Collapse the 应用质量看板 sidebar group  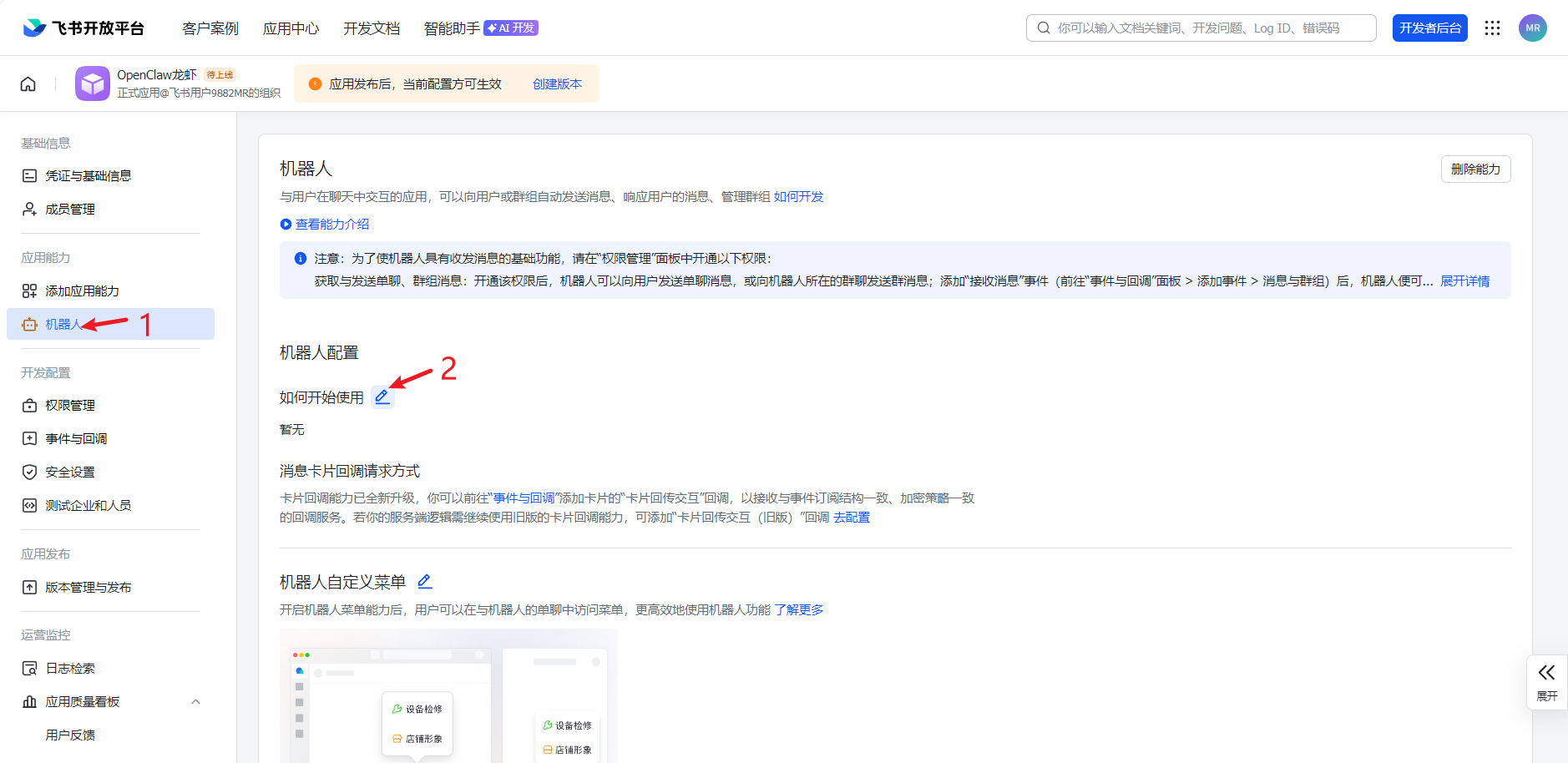pos(195,702)
